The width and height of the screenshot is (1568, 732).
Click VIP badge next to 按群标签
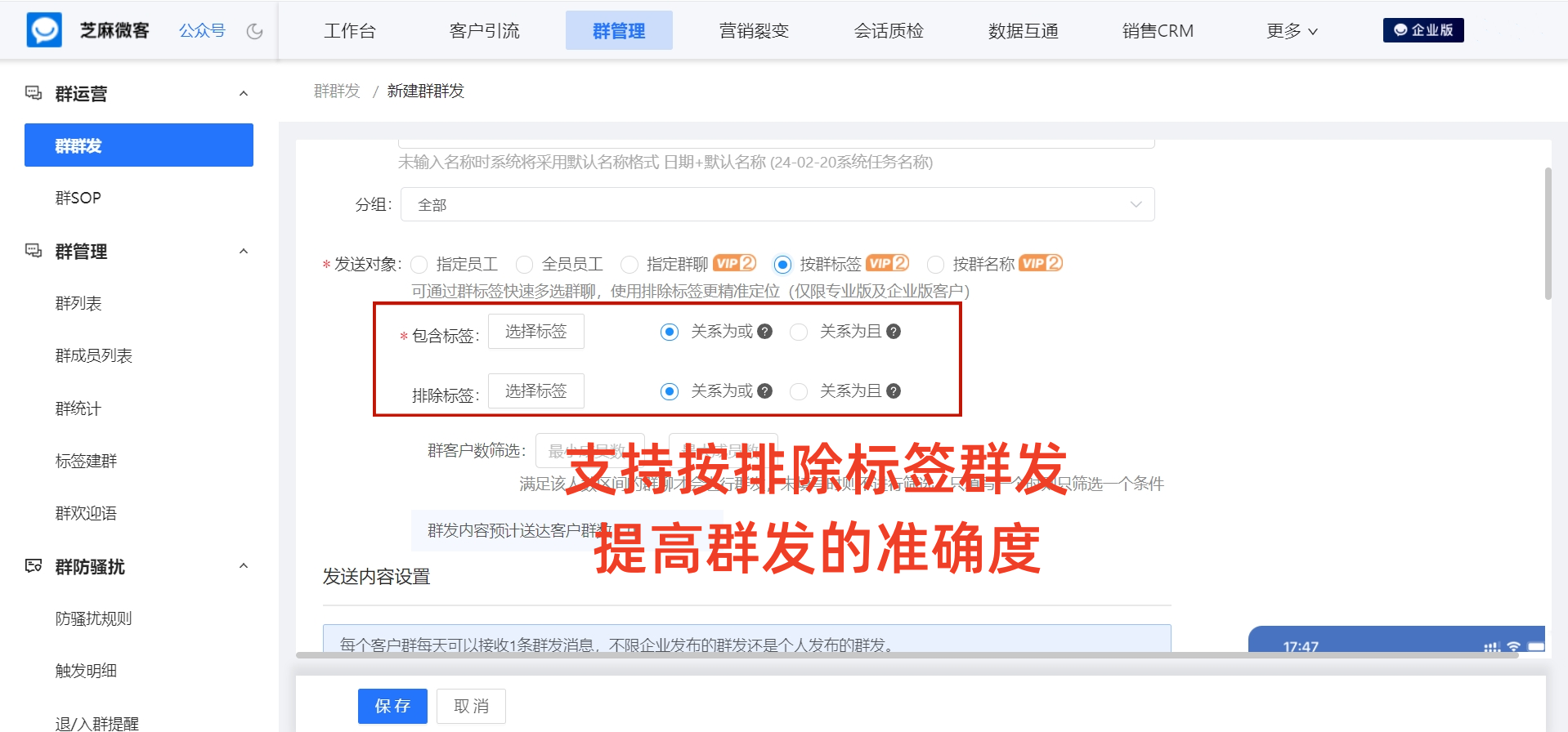tap(887, 263)
